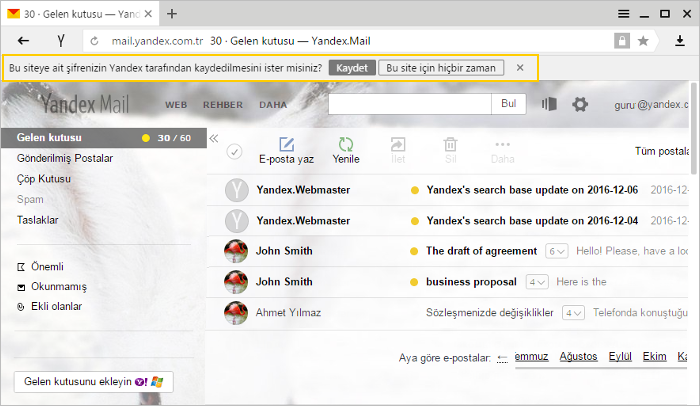Open downloads via the download arrow icon
Screen dimensions: 700x406
coord(679,41)
